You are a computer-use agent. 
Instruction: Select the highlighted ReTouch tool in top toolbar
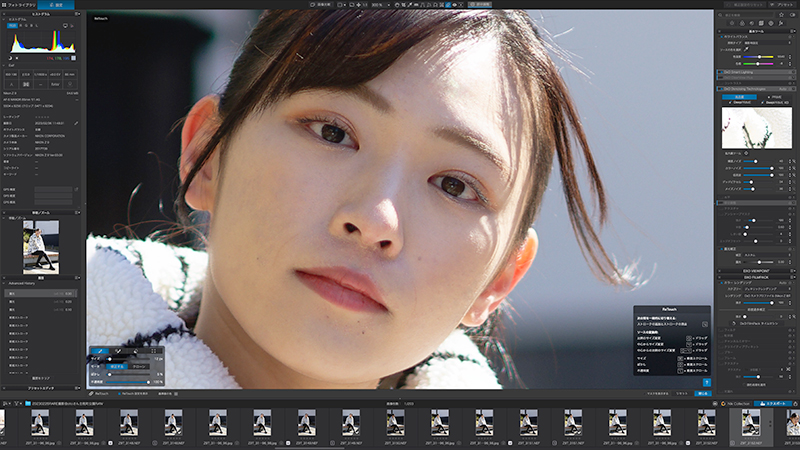tap(448, 5)
